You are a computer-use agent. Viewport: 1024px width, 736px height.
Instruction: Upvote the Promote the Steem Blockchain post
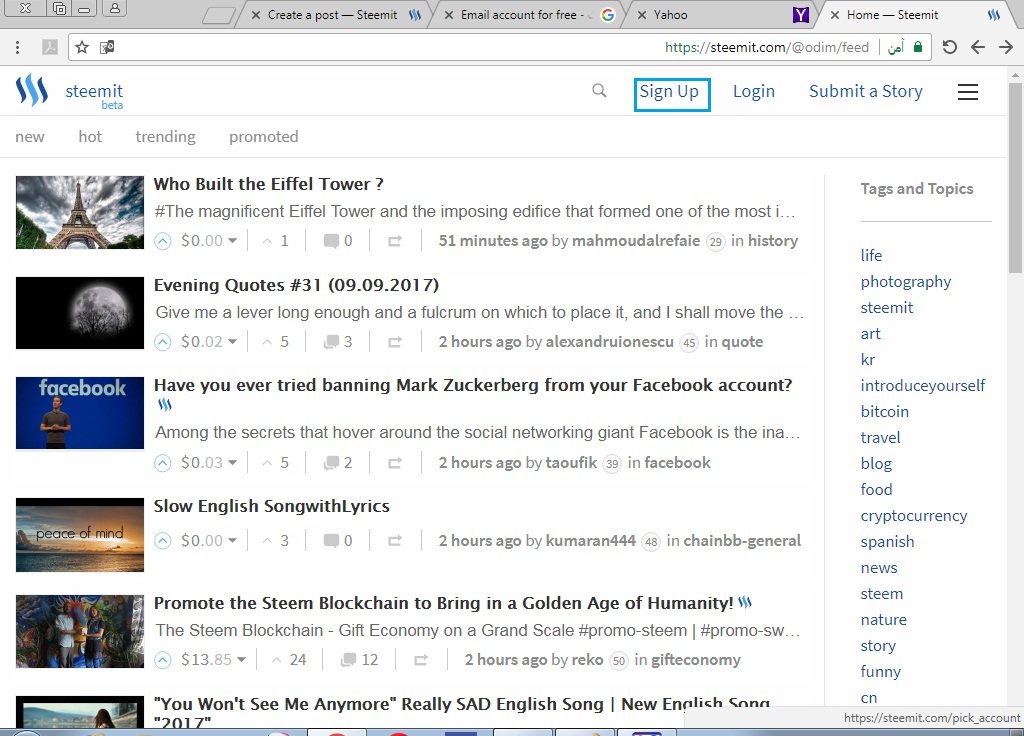click(x=163, y=660)
